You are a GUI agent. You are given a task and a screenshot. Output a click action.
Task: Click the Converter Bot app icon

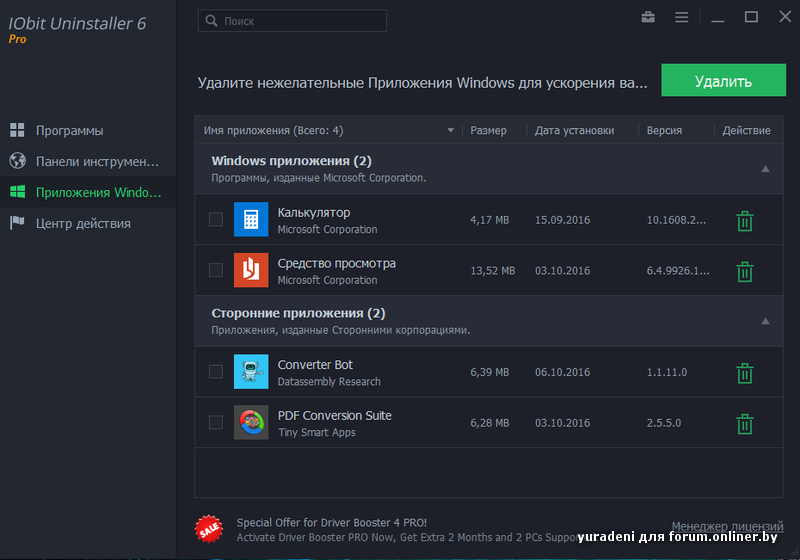pos(251,372)
